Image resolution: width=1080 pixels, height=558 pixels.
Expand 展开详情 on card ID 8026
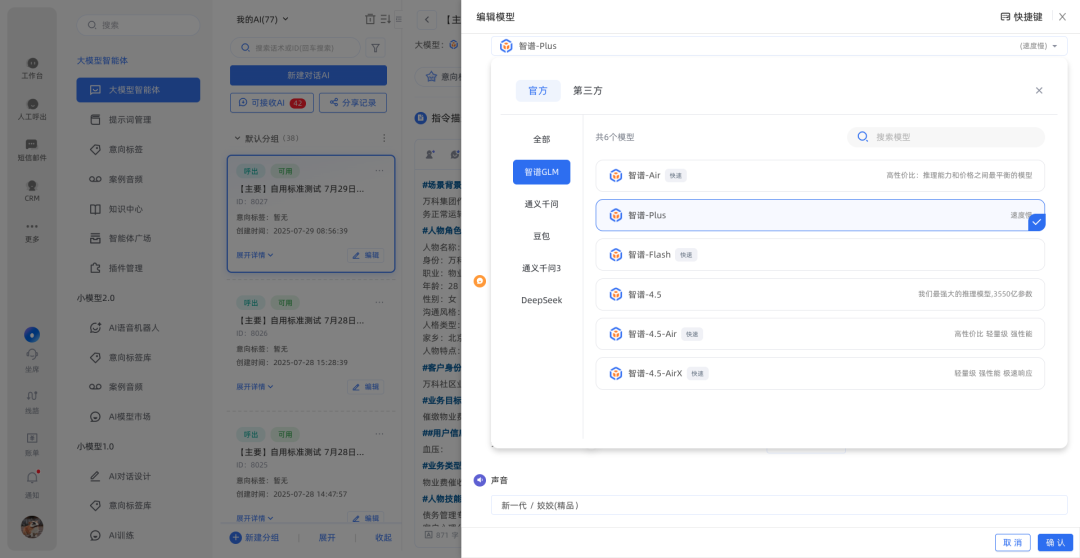(x=255, y=386)
